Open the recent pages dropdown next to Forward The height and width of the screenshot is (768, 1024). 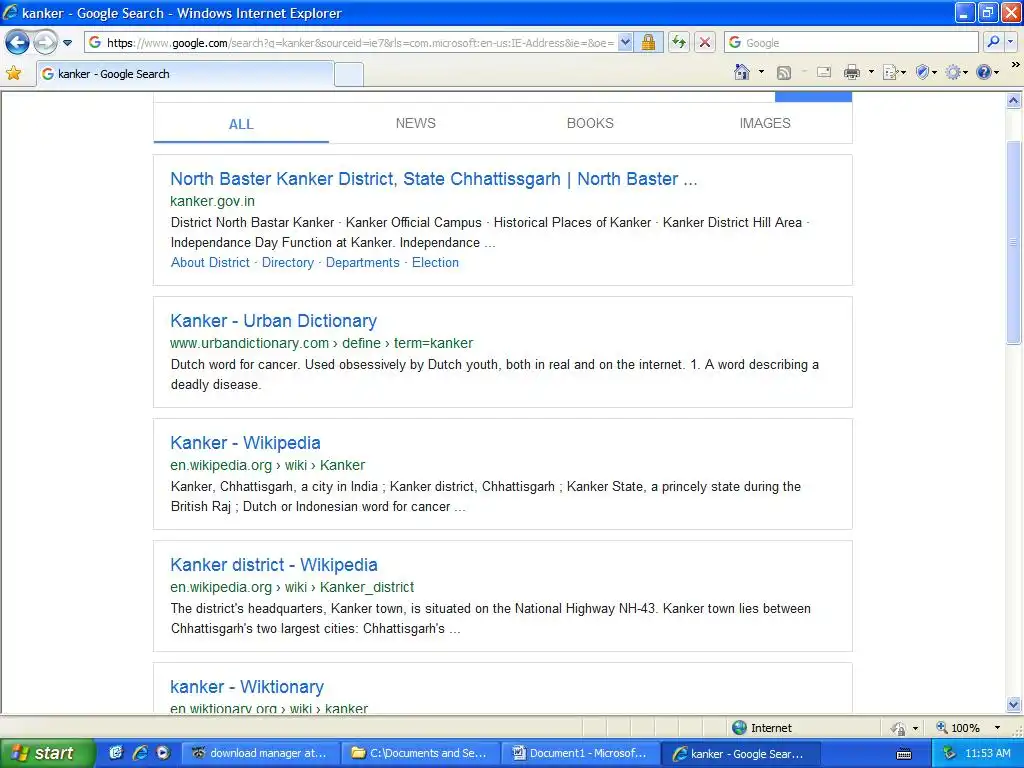[x=67, y=43]
